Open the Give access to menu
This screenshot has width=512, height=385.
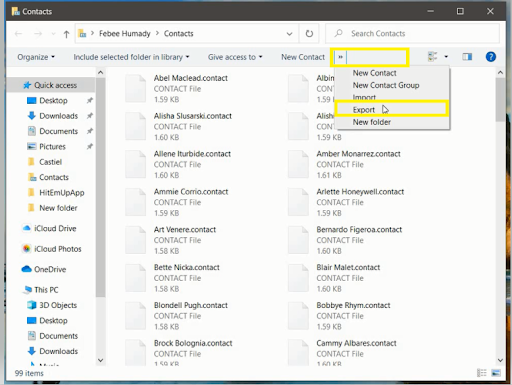(x=235, y=57)
